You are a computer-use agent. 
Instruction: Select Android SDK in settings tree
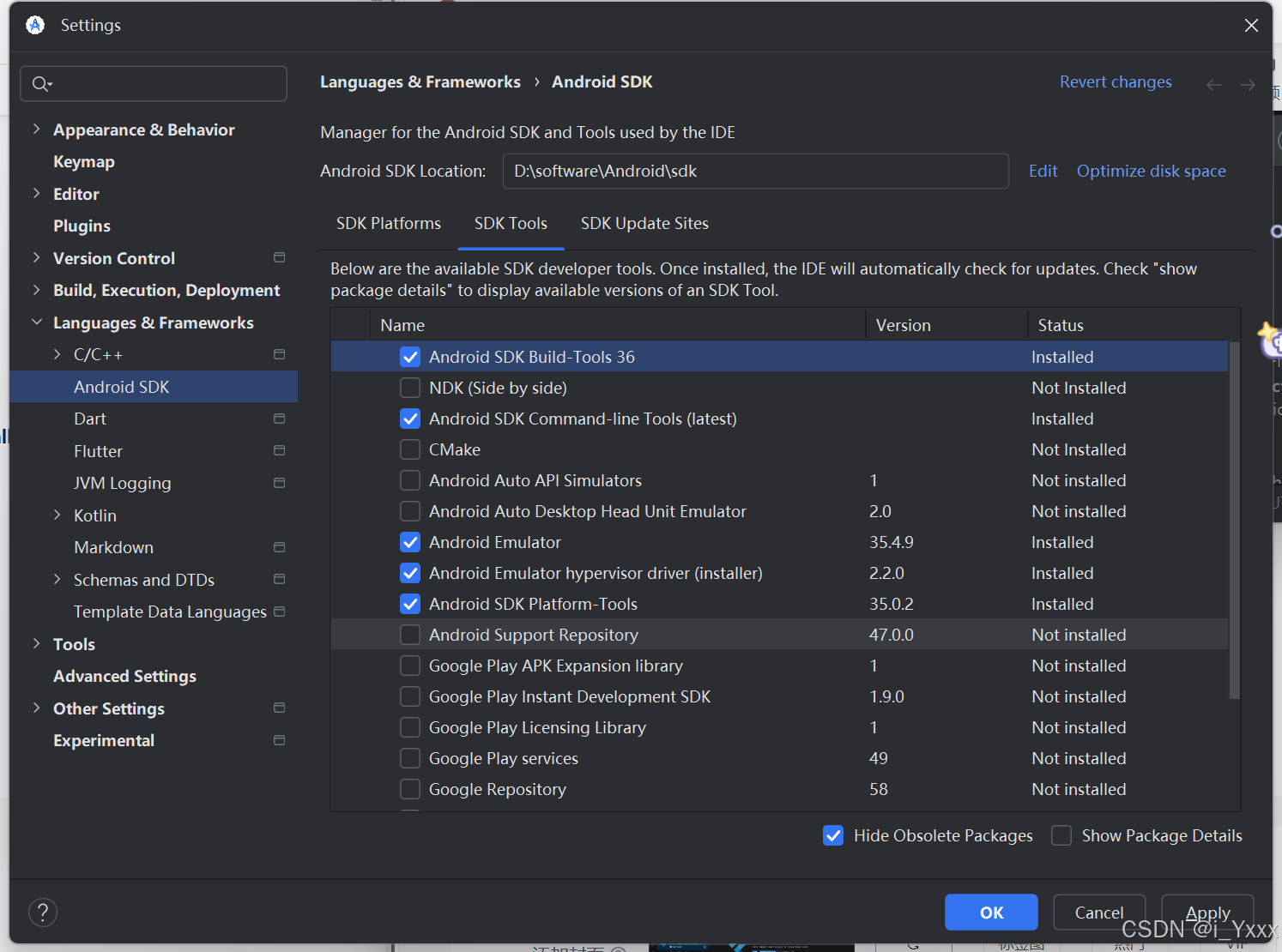click(154, 387)
